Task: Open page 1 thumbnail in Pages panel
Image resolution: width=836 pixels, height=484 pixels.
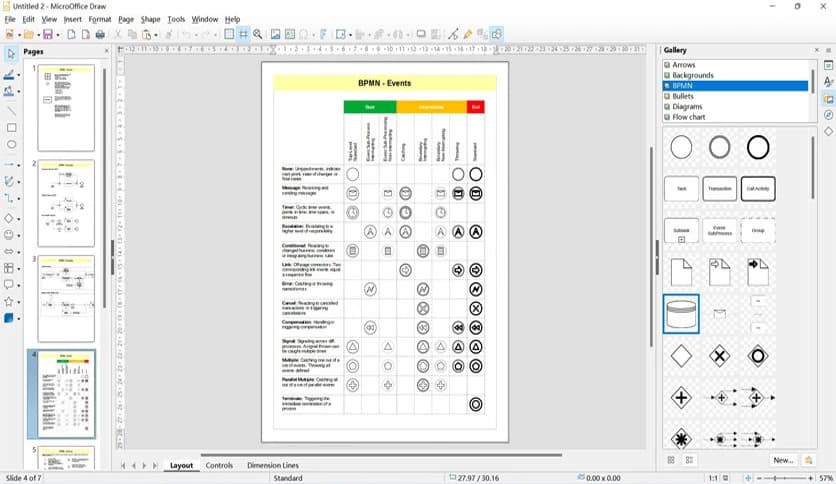Action: pos(66,108)
